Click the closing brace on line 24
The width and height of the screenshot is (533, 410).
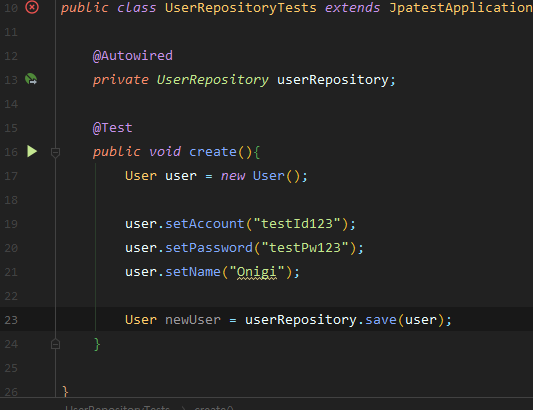coord(97,344)
